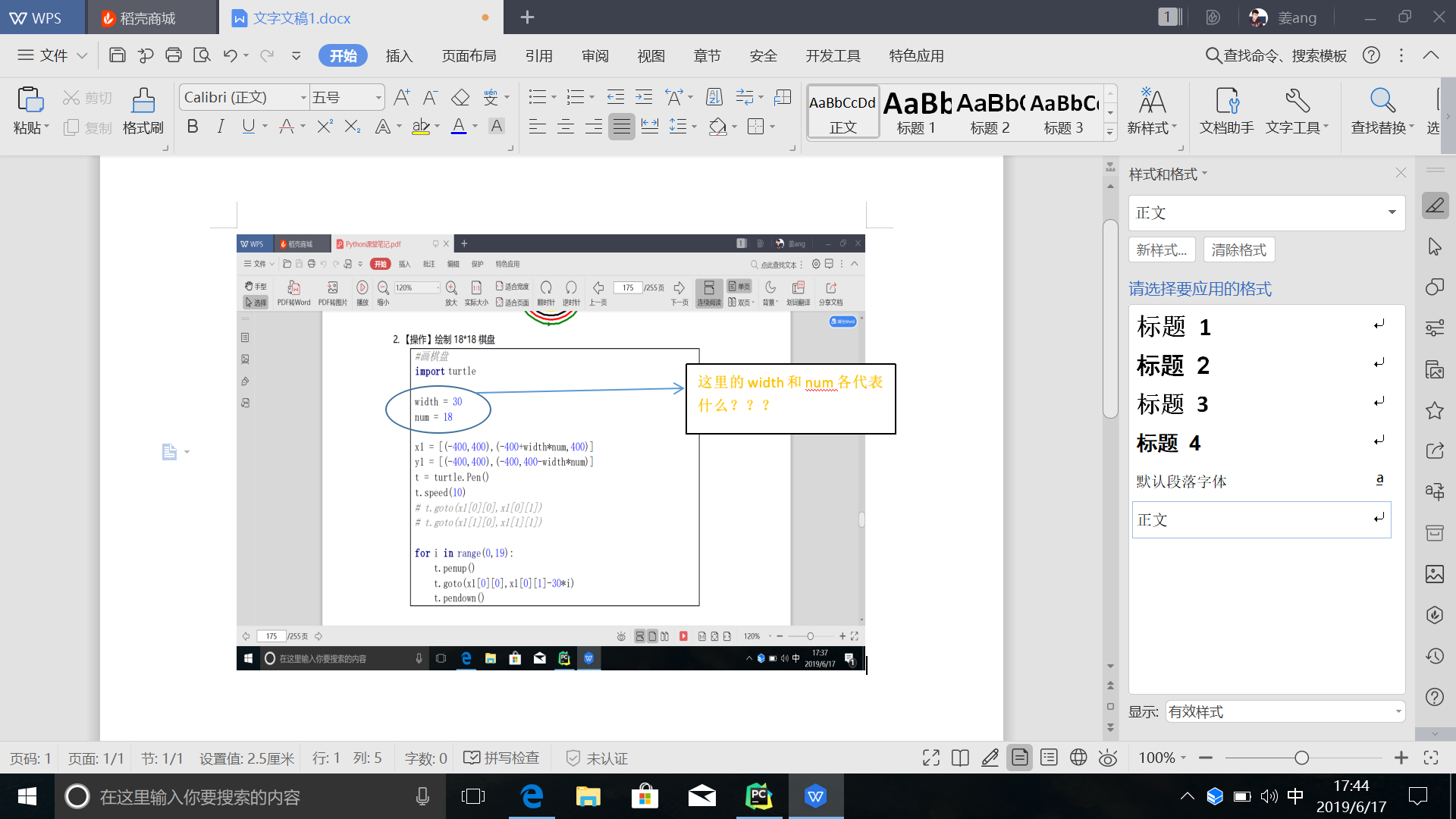Viewport: 1456px width, 819px height.
Task: Open the bullet list dropdown arrow
Action: coord(554,97)
